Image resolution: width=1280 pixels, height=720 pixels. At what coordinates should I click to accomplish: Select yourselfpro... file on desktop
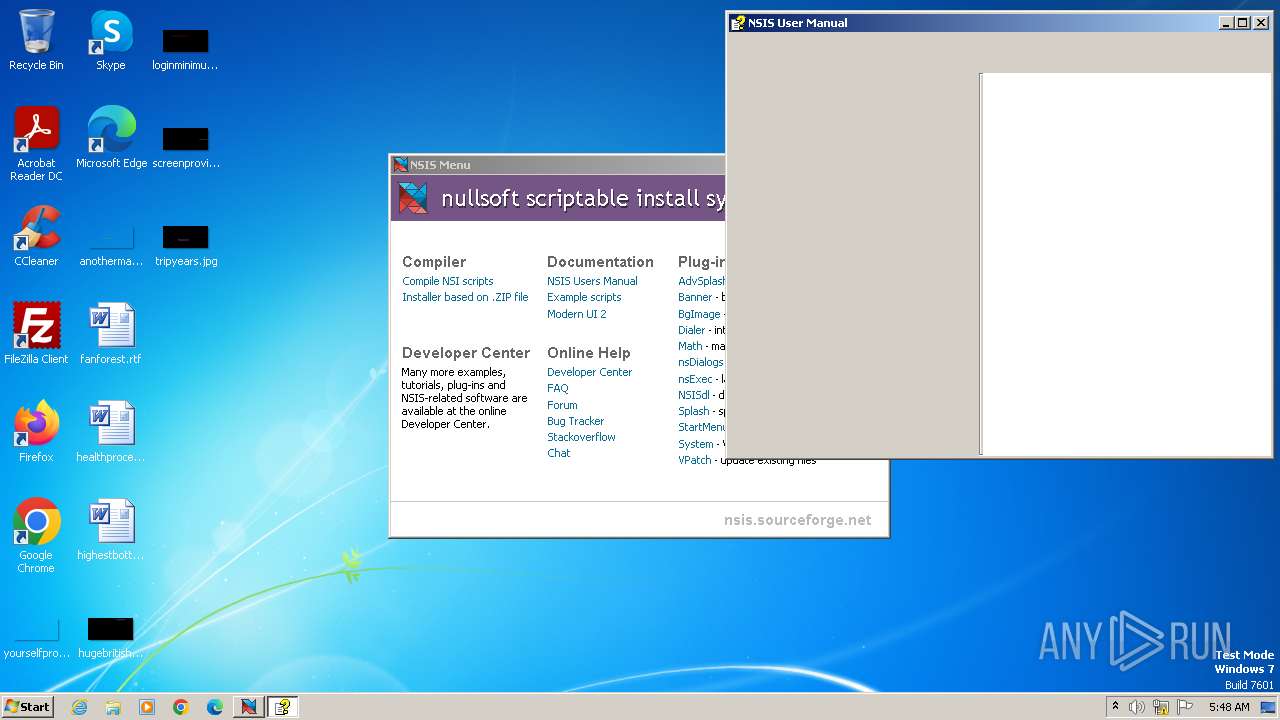coord(36,637)
